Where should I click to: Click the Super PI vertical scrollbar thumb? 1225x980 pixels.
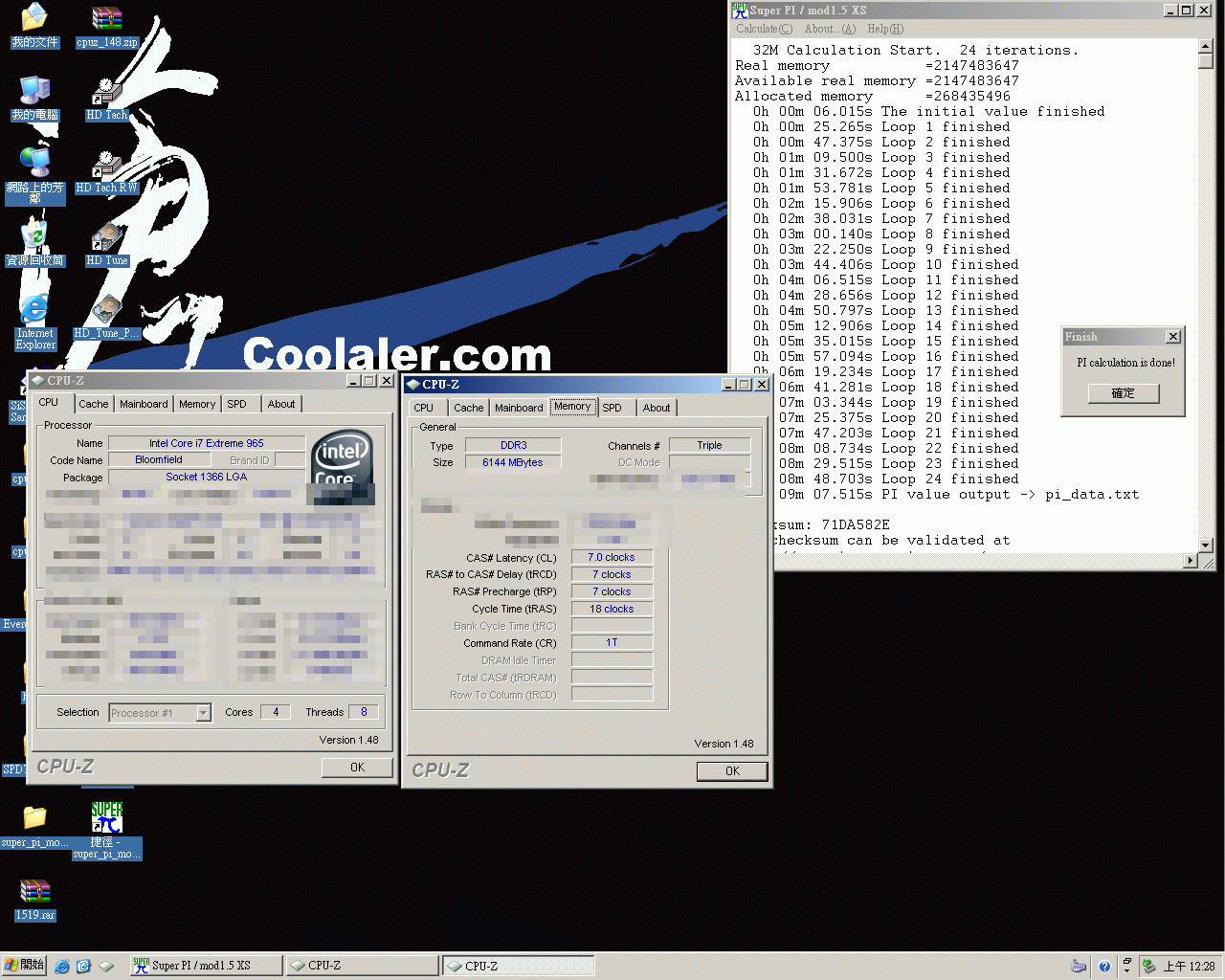(x=1205, y=60)
